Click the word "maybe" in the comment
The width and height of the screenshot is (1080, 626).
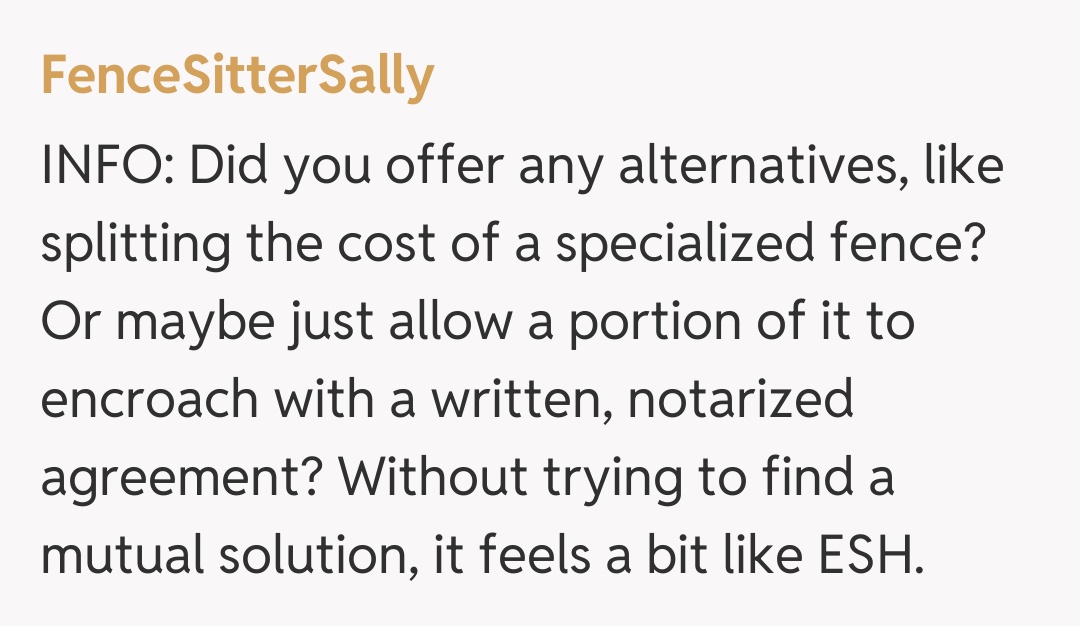coord(189,324)
